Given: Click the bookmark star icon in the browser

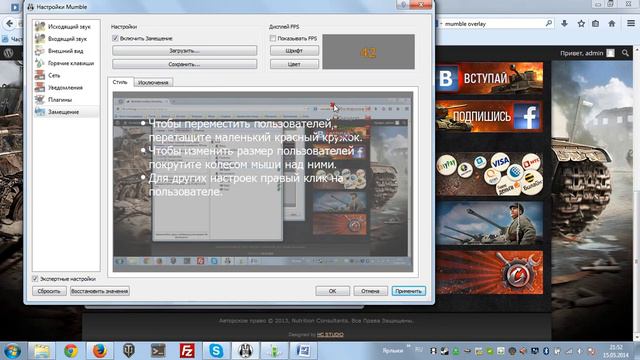Looking at the screenshot, I should tap(581, 24).
